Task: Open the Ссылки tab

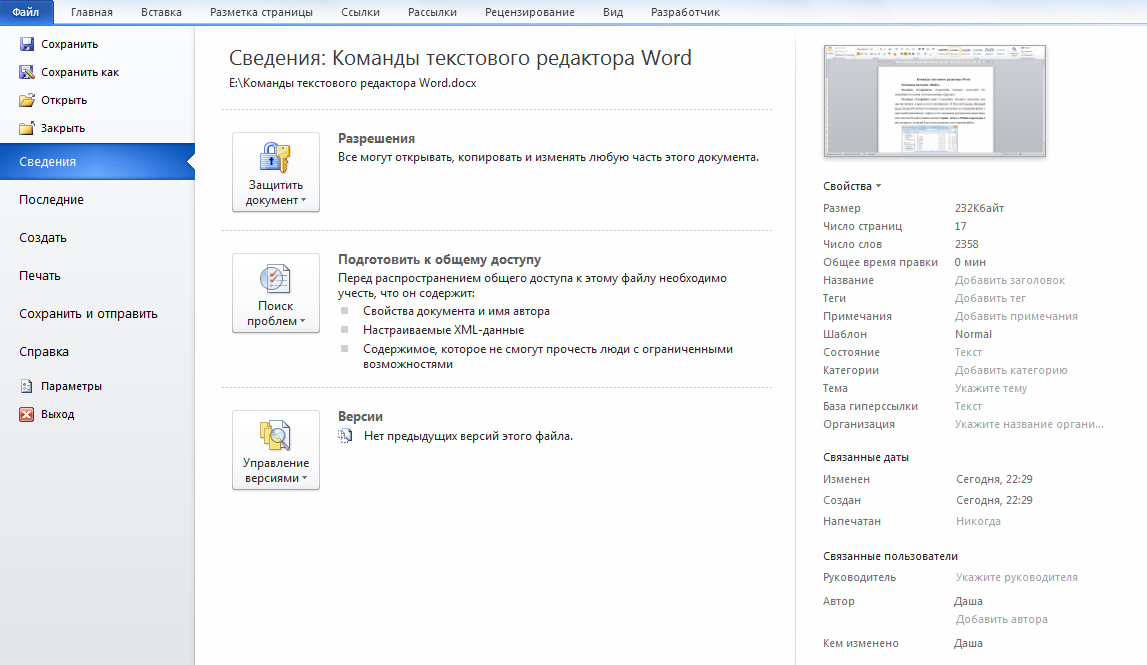Action: tap(360, 12)
